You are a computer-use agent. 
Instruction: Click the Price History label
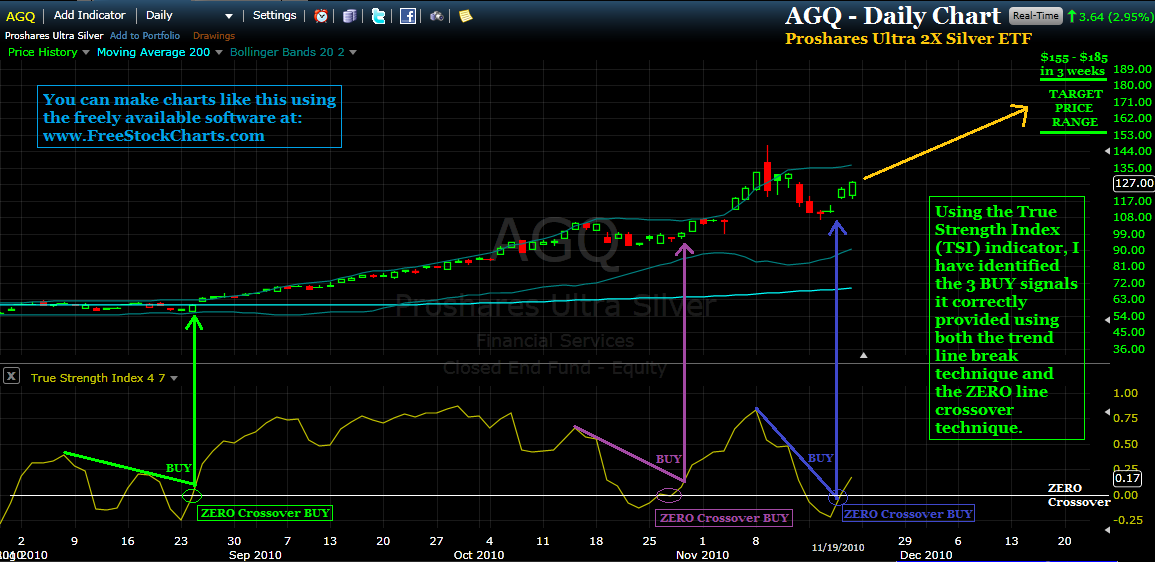click(x=43, y=52)
